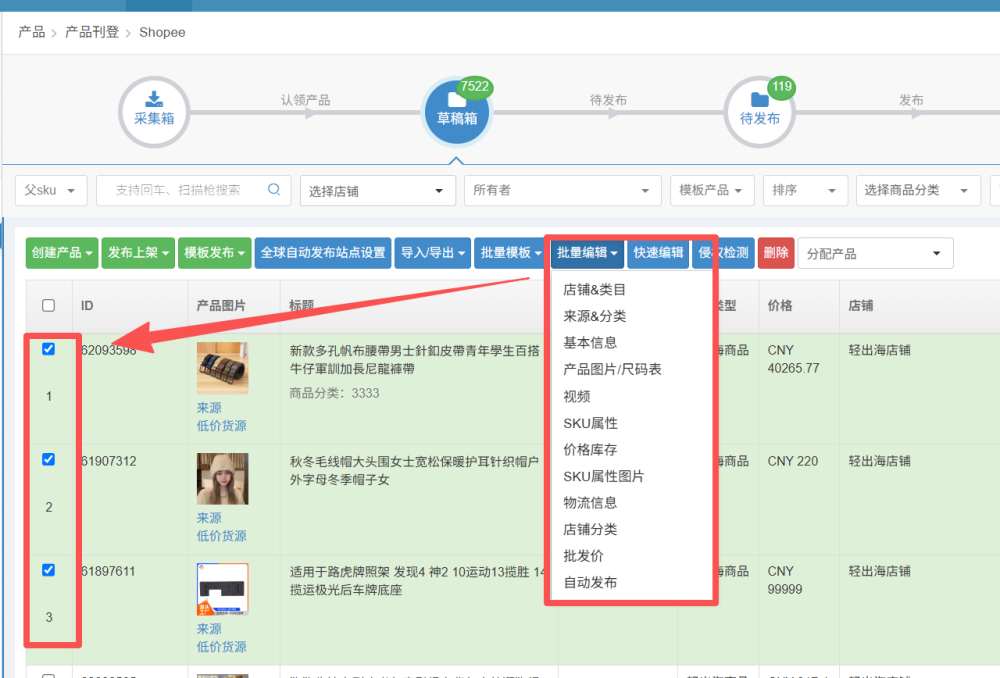The width and height of the screenshot is (1000, 678).
Task: Open the 父sku search type dropdown
Action: click(51, 190)
